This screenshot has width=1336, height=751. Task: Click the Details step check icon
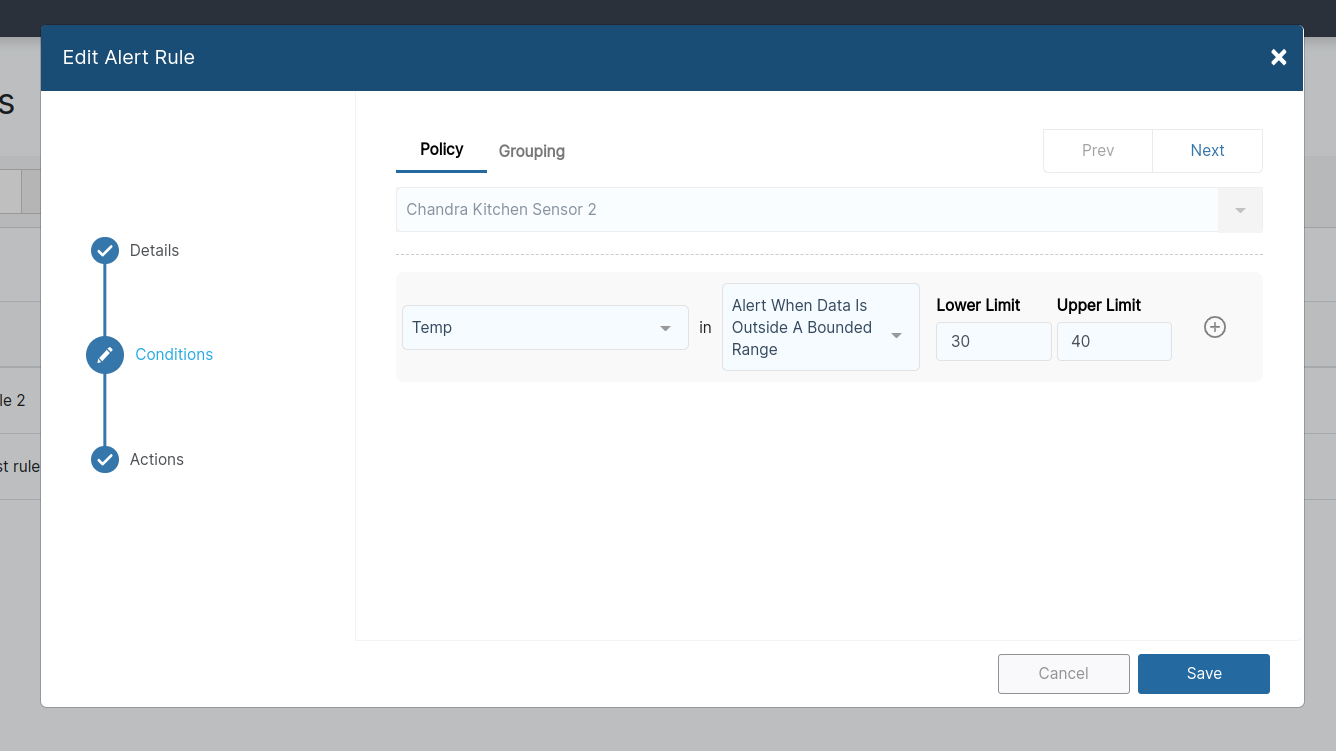tap(105, 250)
